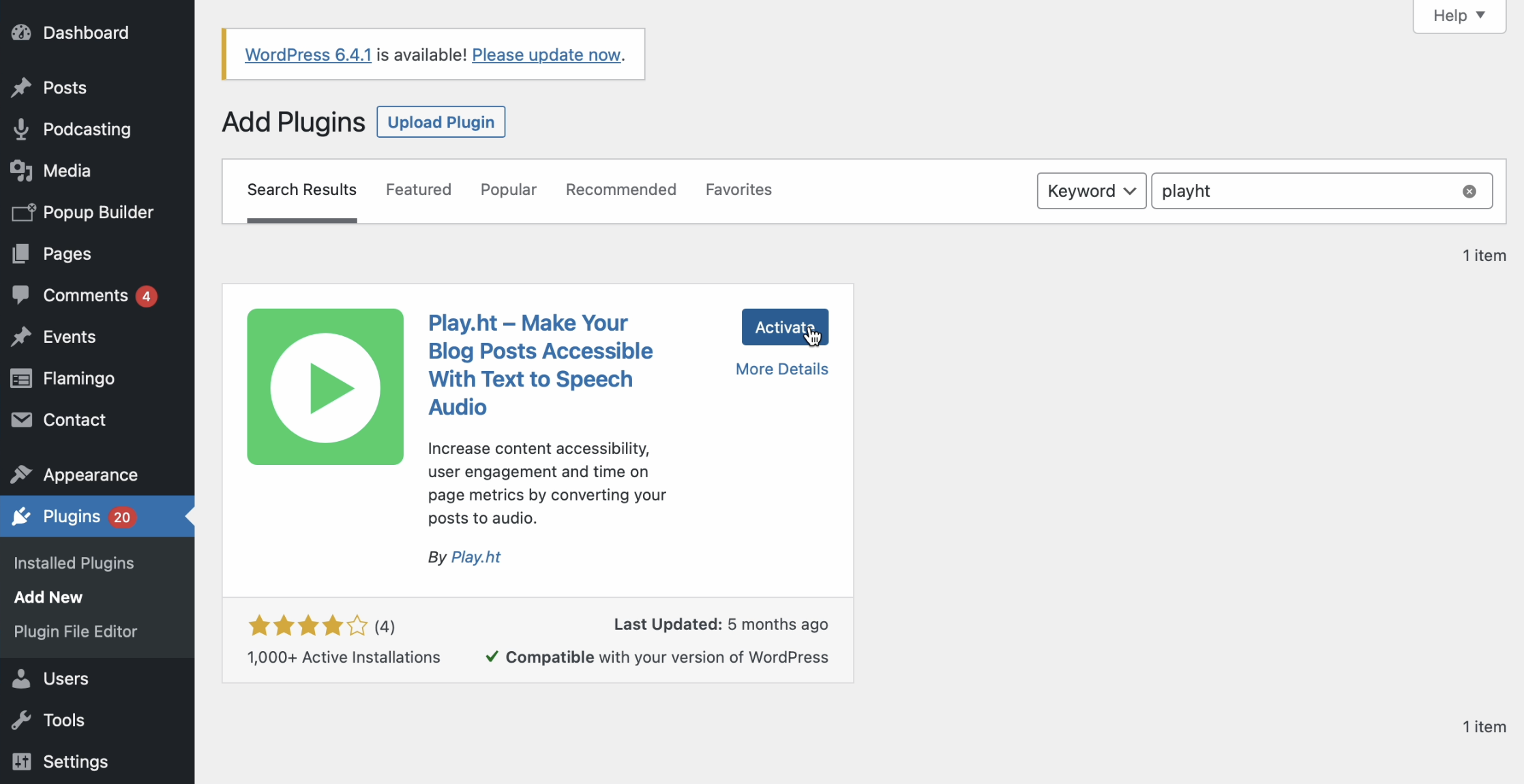Click the Dashboard gauge icon
This screenshot has height=784, width=1524.
click(x=21, y=33)
